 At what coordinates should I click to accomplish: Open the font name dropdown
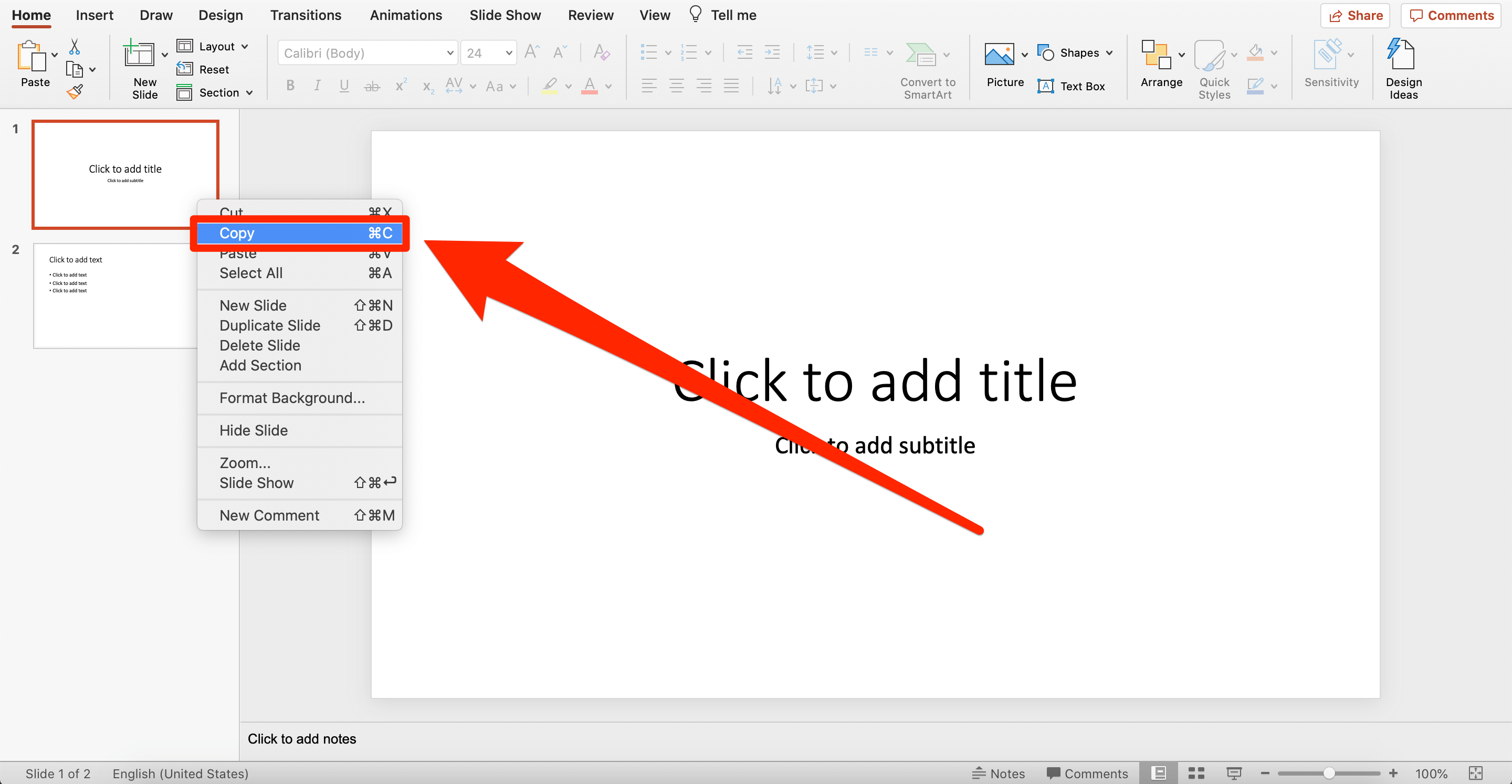tap(449, 53)
